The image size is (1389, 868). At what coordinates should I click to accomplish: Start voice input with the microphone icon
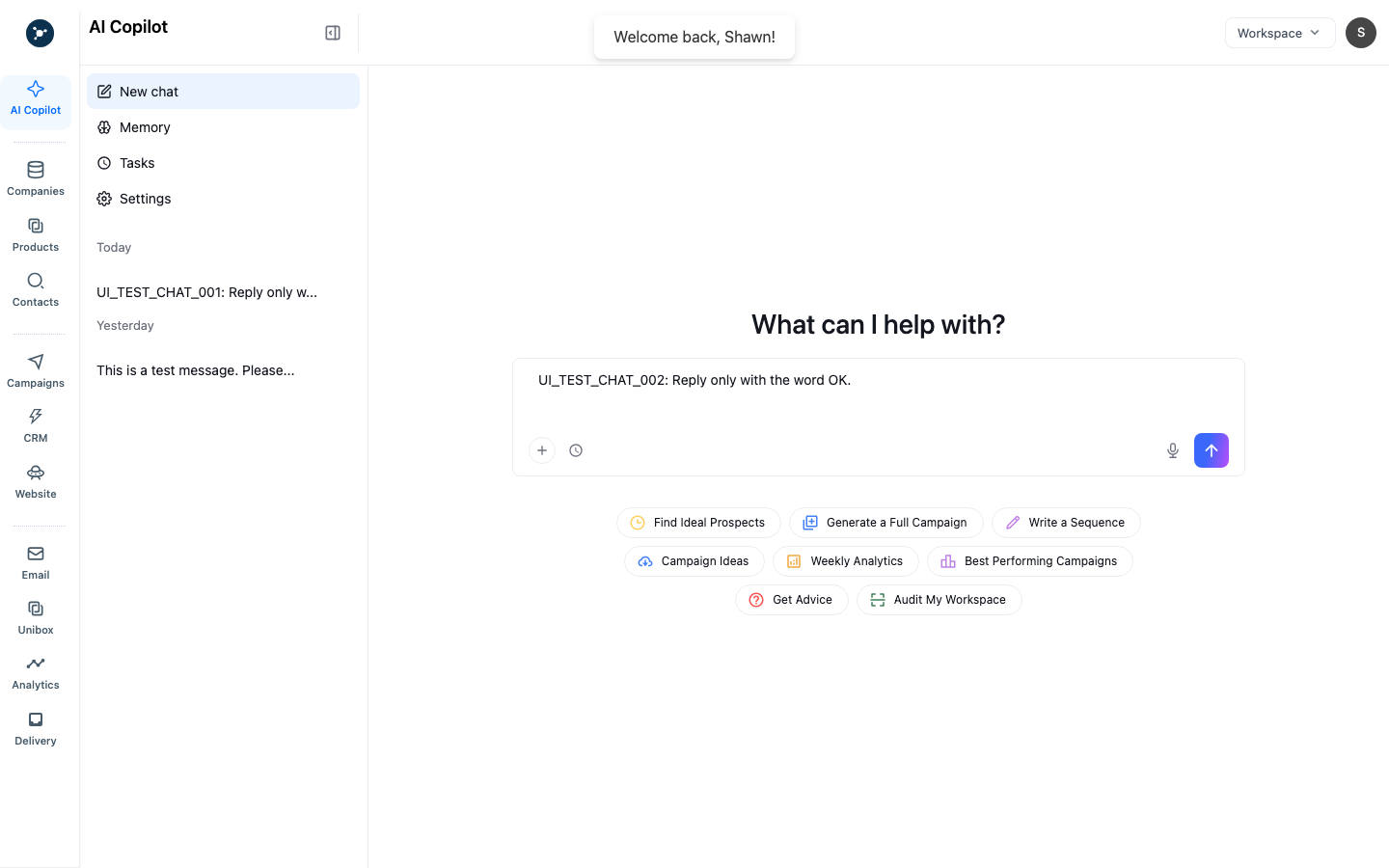[1173, 450]
